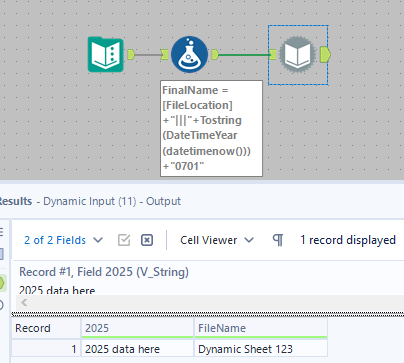This screenshot has width=404, height=363.
Task: Click the '1 record displayed' text
Action: click(348, 240)
